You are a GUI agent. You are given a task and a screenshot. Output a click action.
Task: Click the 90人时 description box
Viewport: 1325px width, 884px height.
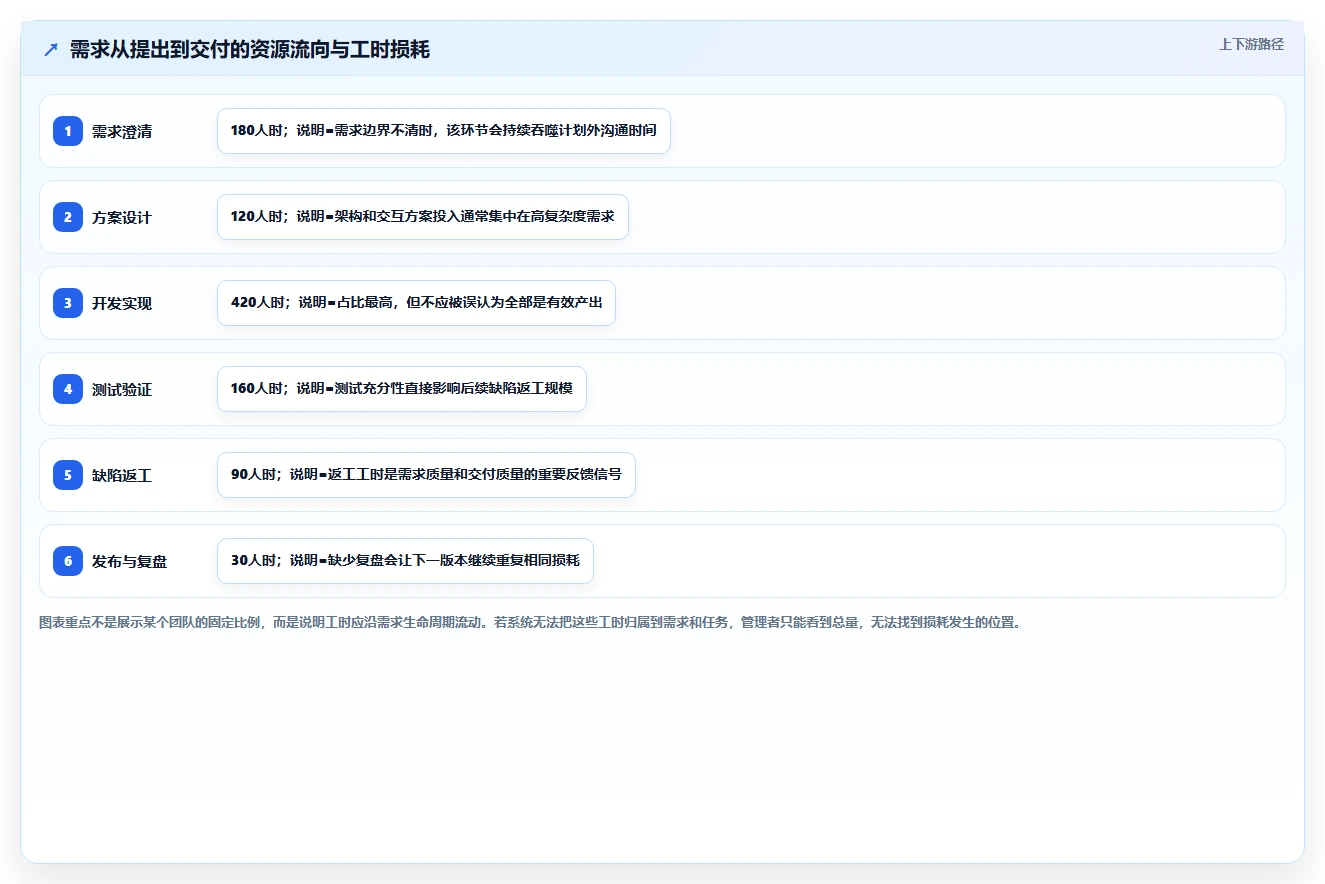click(x=426, y=475)
